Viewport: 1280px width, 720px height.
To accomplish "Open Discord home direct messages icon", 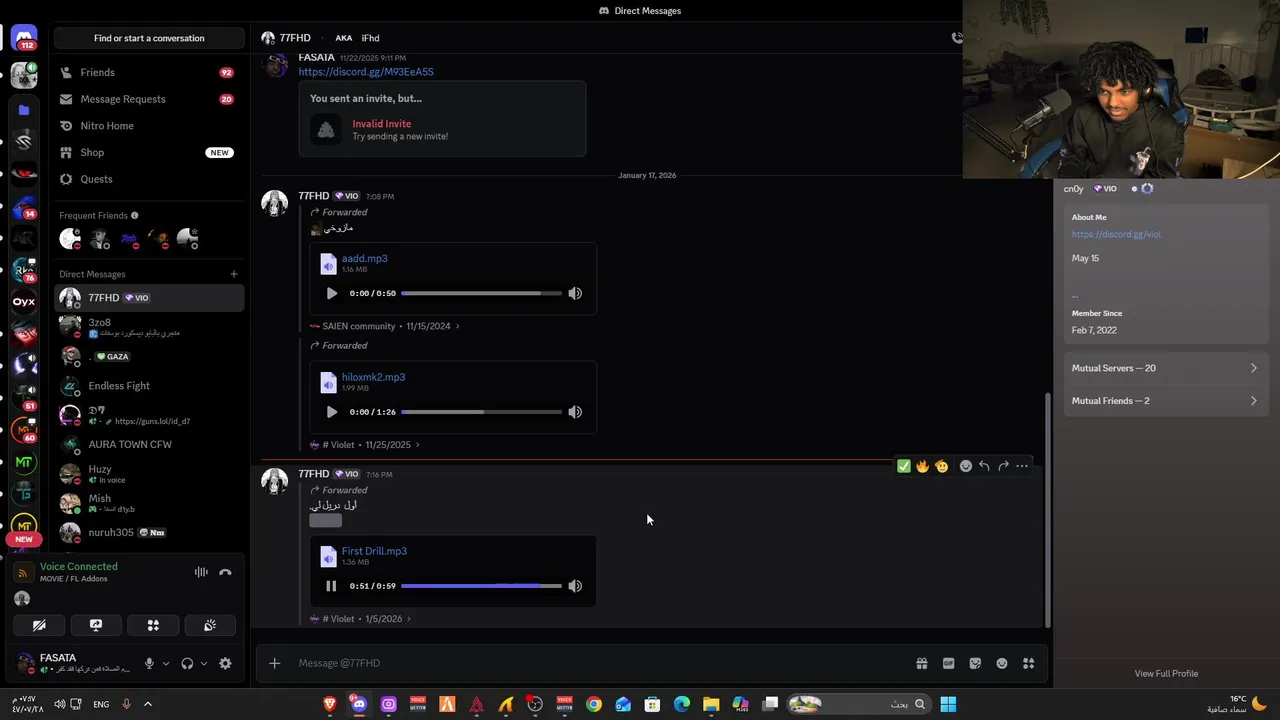I will point(24,37).
